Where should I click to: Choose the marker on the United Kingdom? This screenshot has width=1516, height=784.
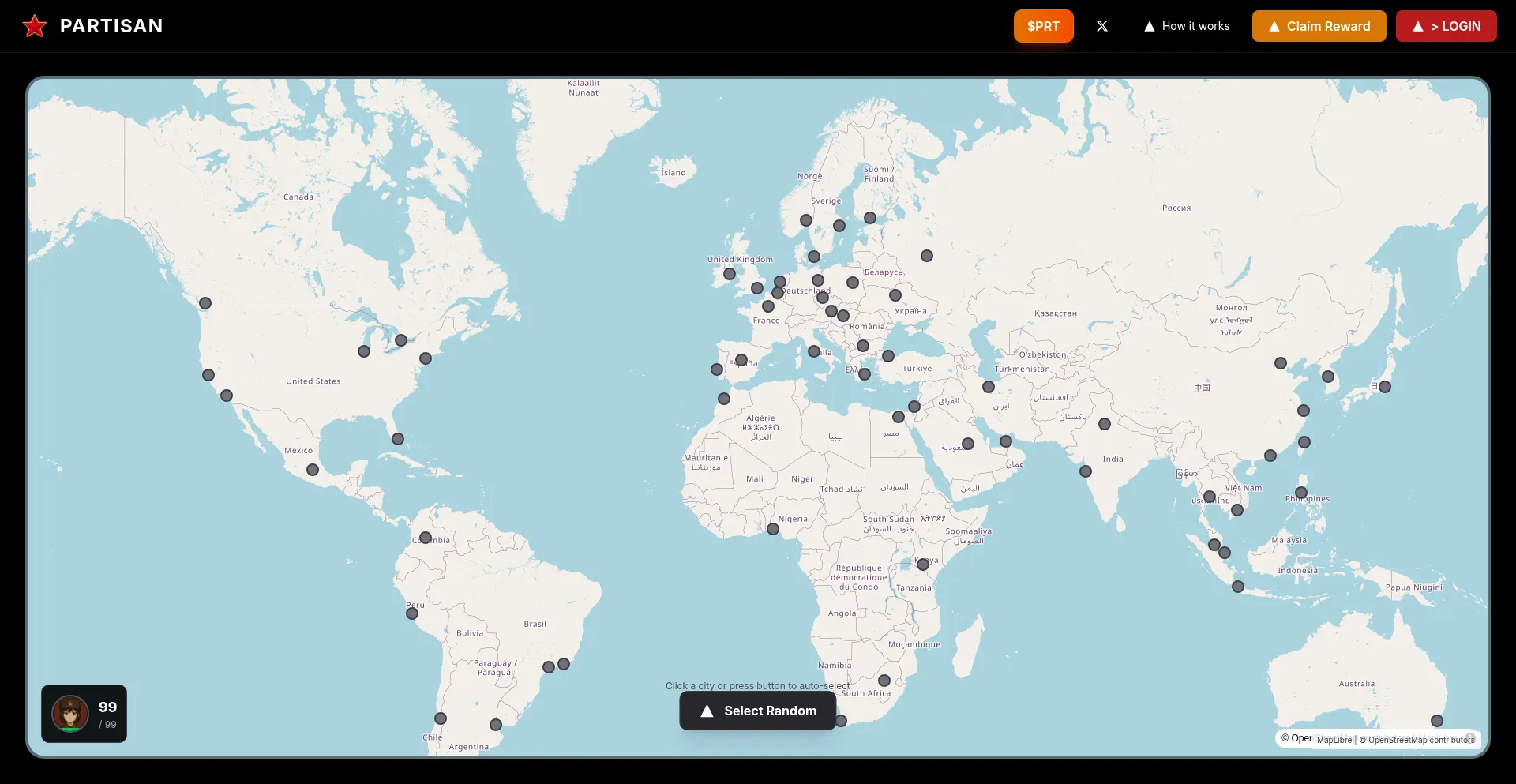tap(730, 274)
